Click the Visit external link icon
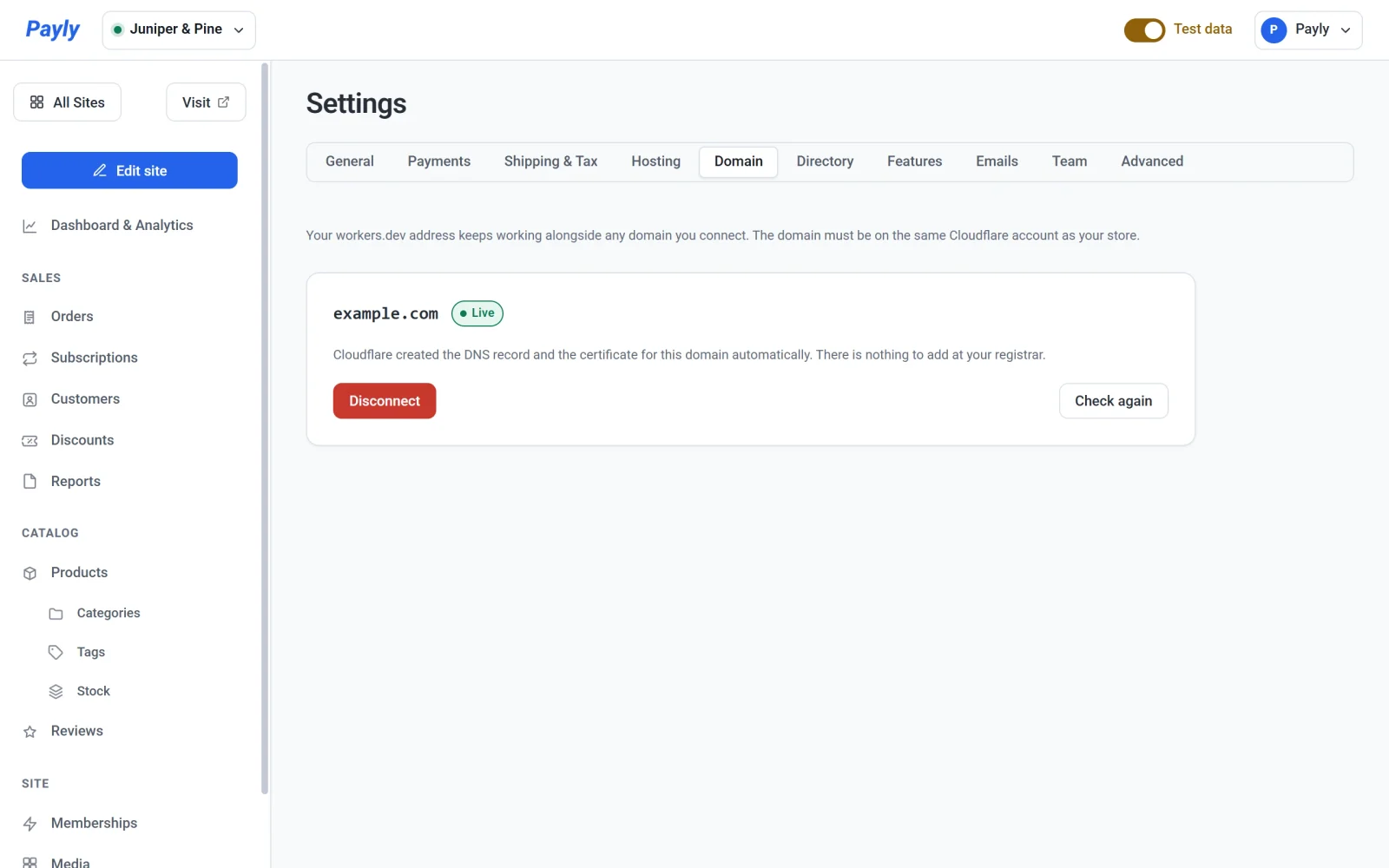 tap(224, 102)
